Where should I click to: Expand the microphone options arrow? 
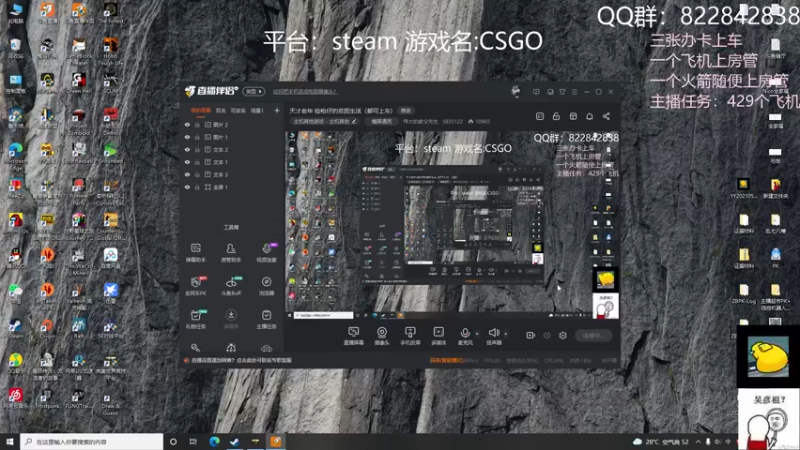(x=477, y=334)
